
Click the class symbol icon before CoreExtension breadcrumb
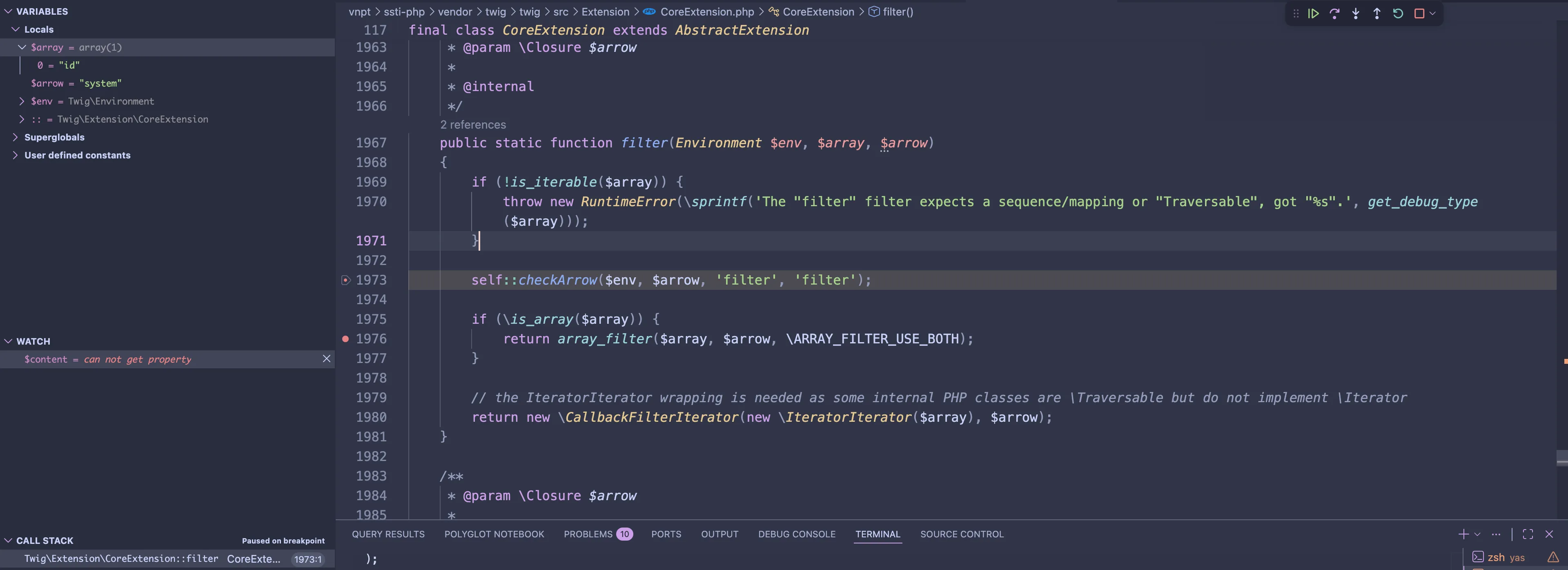[774, 11]
